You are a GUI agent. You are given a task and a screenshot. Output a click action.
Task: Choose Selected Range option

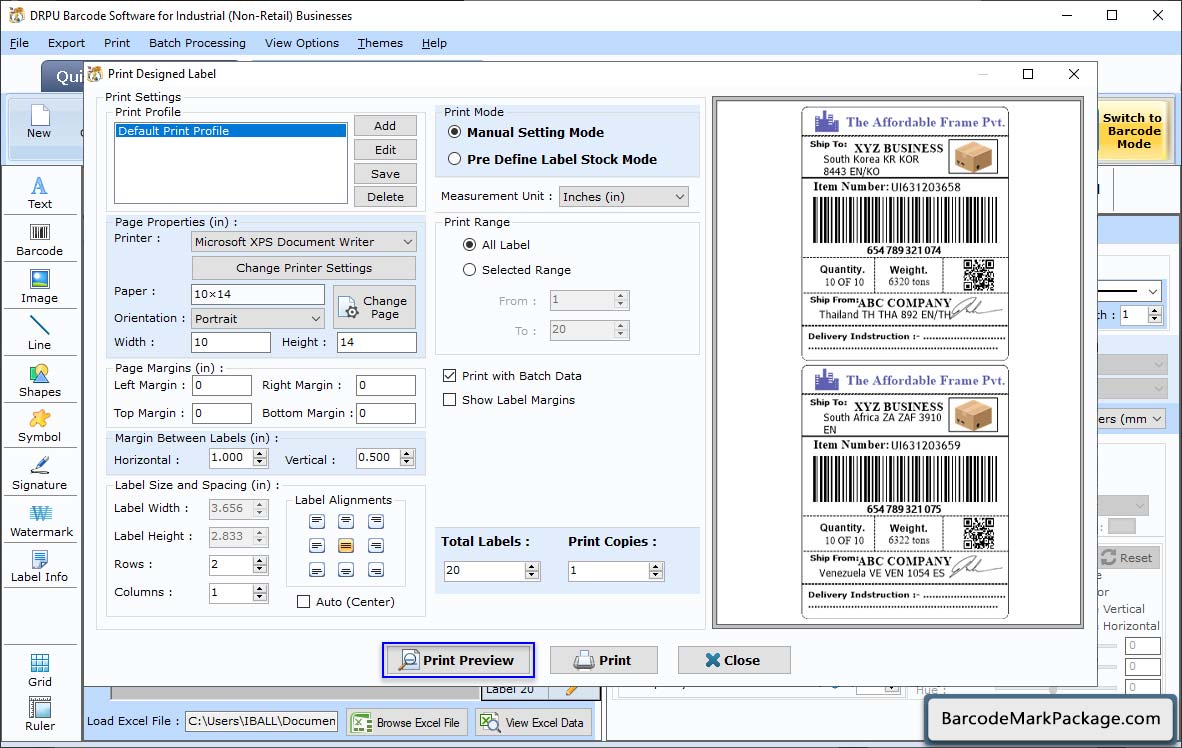[x=516, y=269]
